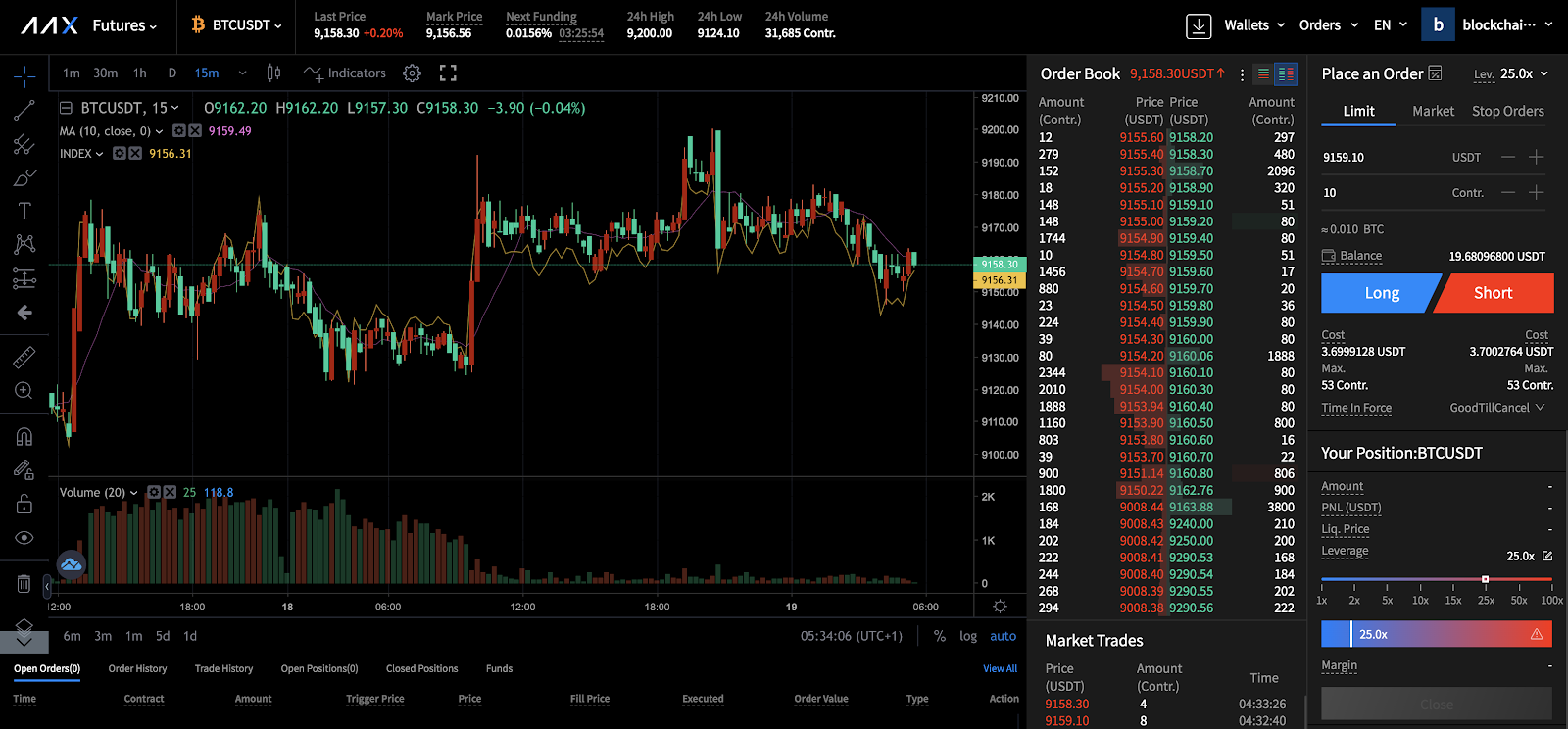1568x729 pixels.
Task: Open the Indicators menu
Action: (x=345, y=73)
